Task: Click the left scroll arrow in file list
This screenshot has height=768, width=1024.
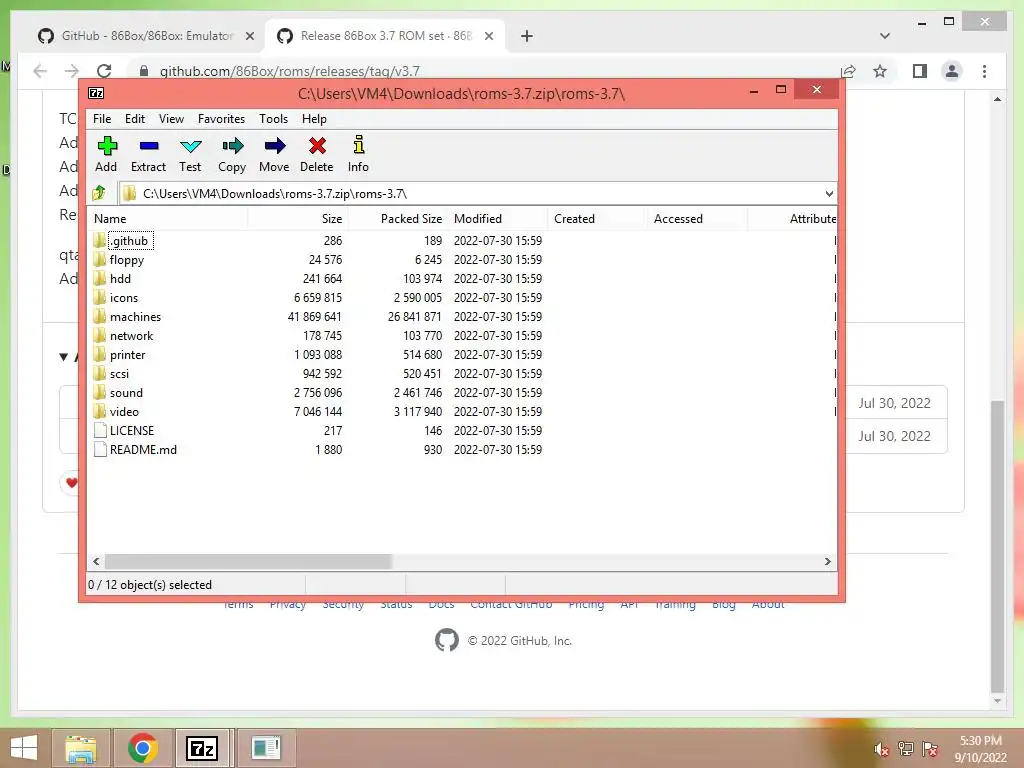Action: [x=97, y=561]
